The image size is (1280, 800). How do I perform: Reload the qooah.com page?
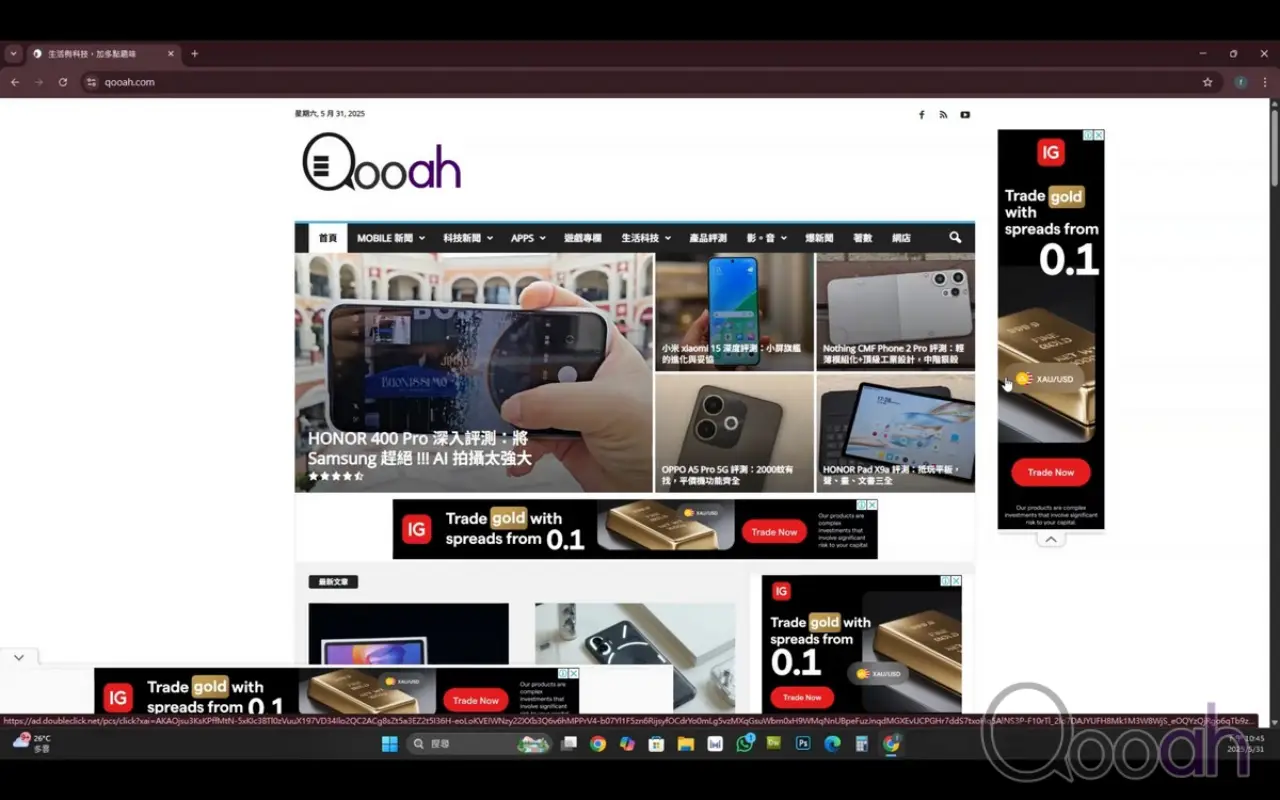click(x=63, y=82)
